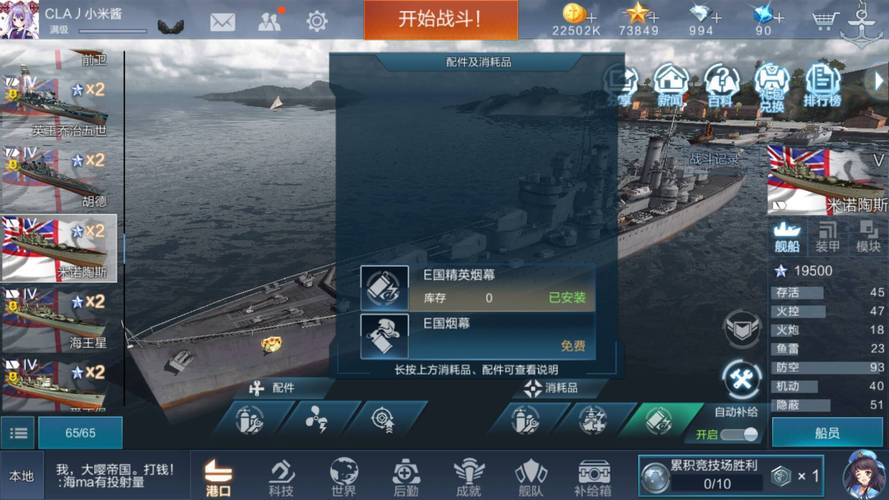
Task: Open the 新闻 news house icon
Action: 671,86
